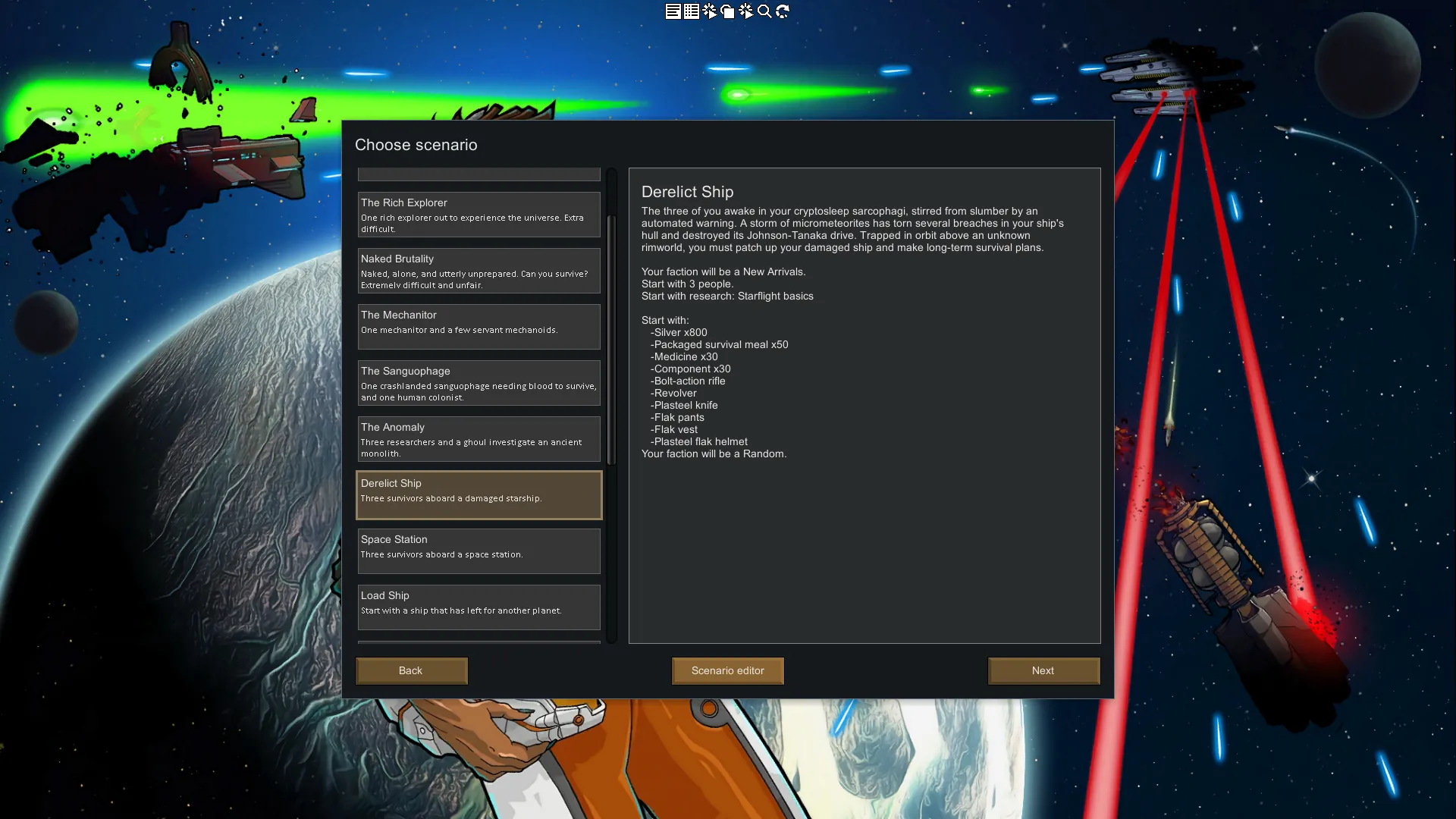
Task: Pick The Mechanitor scenario entry
Action: click(479, 327)
